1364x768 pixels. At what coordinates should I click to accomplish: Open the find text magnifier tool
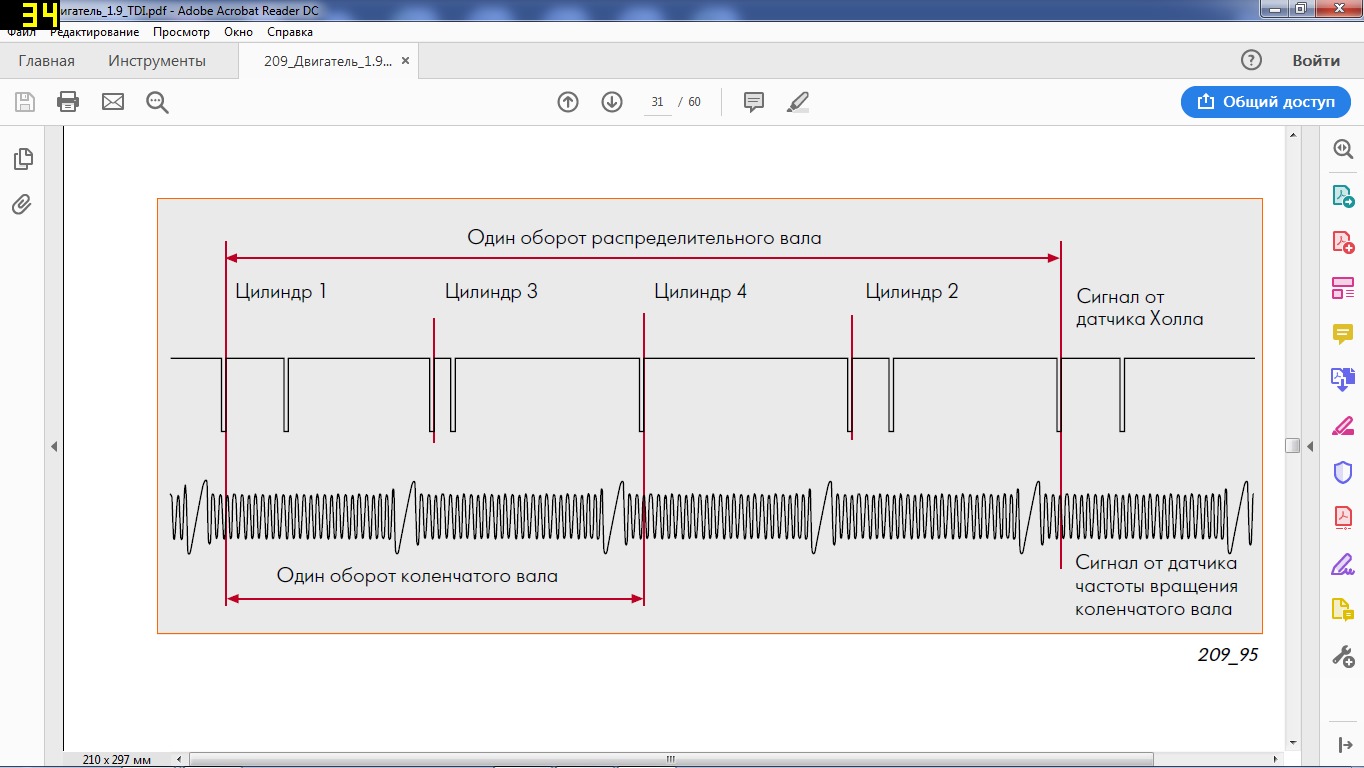(157, 102)
